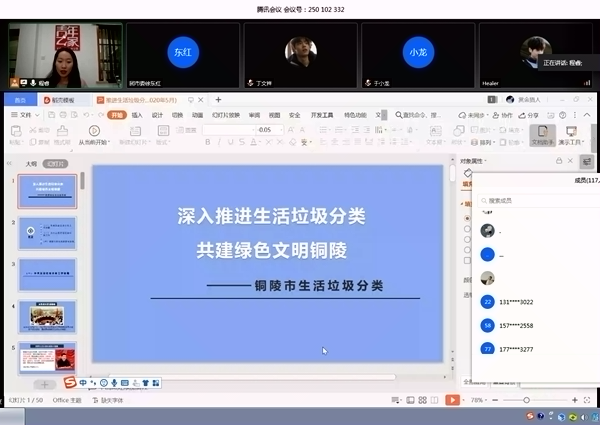
Task: Add new slide with plus button
Action: 44,384
